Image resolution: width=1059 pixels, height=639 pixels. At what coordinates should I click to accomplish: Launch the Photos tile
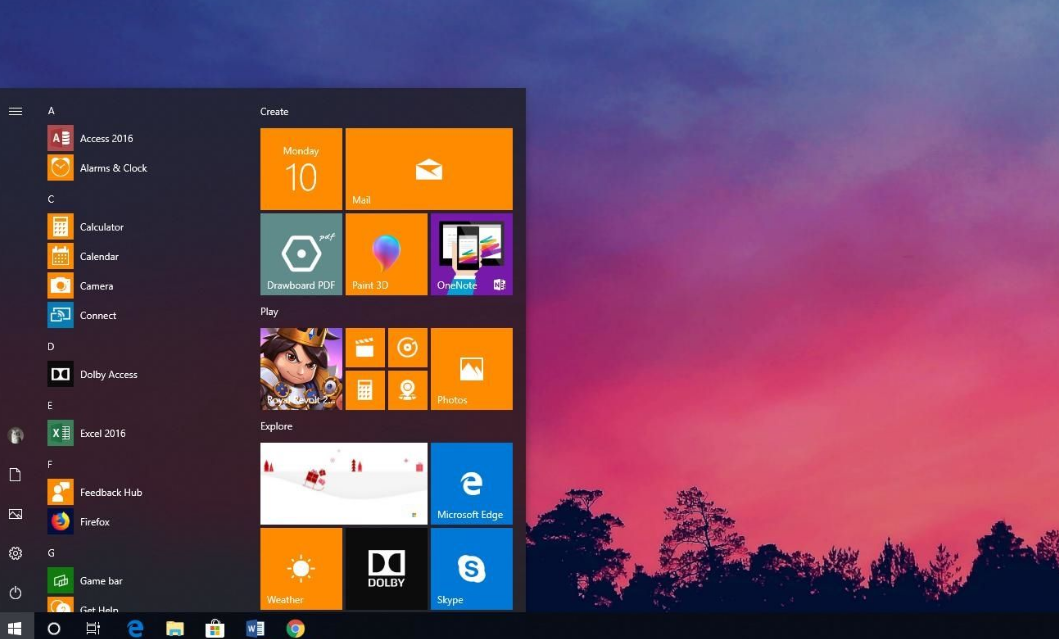pos(470,368)
